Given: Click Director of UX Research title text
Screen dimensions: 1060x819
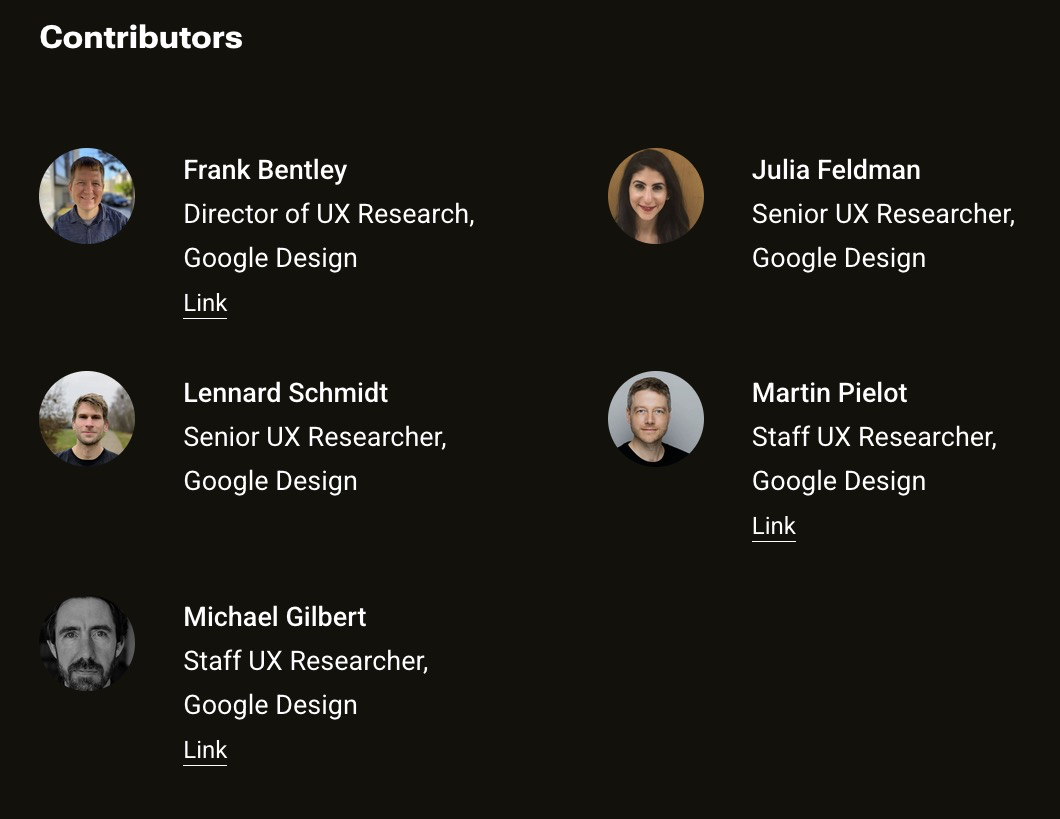Looking at the screenshot, I should [329, 214].
